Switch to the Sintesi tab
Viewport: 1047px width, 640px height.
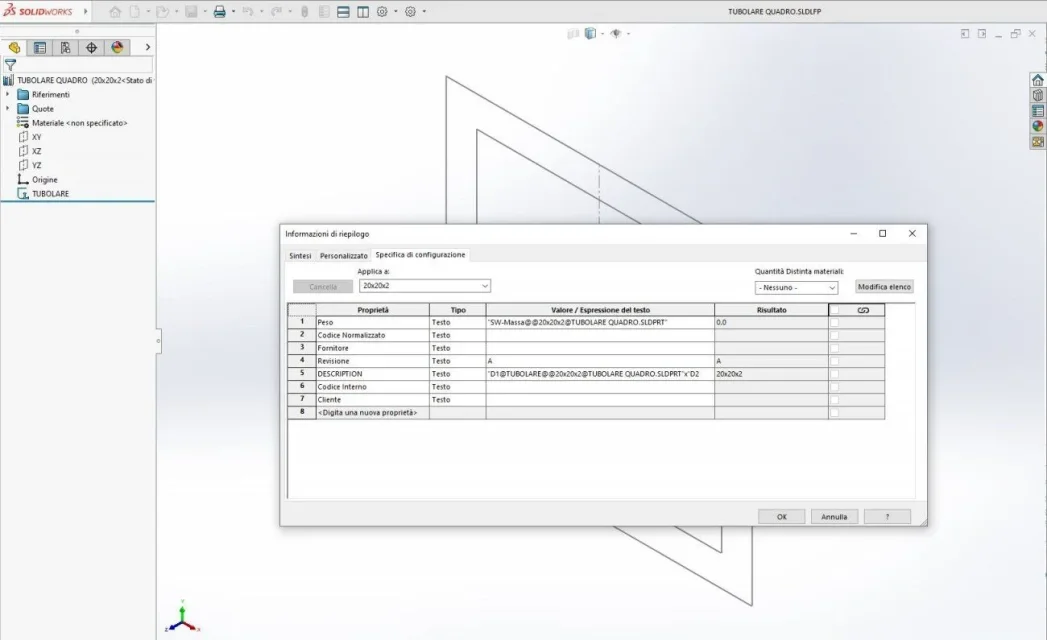pos(300,255)
